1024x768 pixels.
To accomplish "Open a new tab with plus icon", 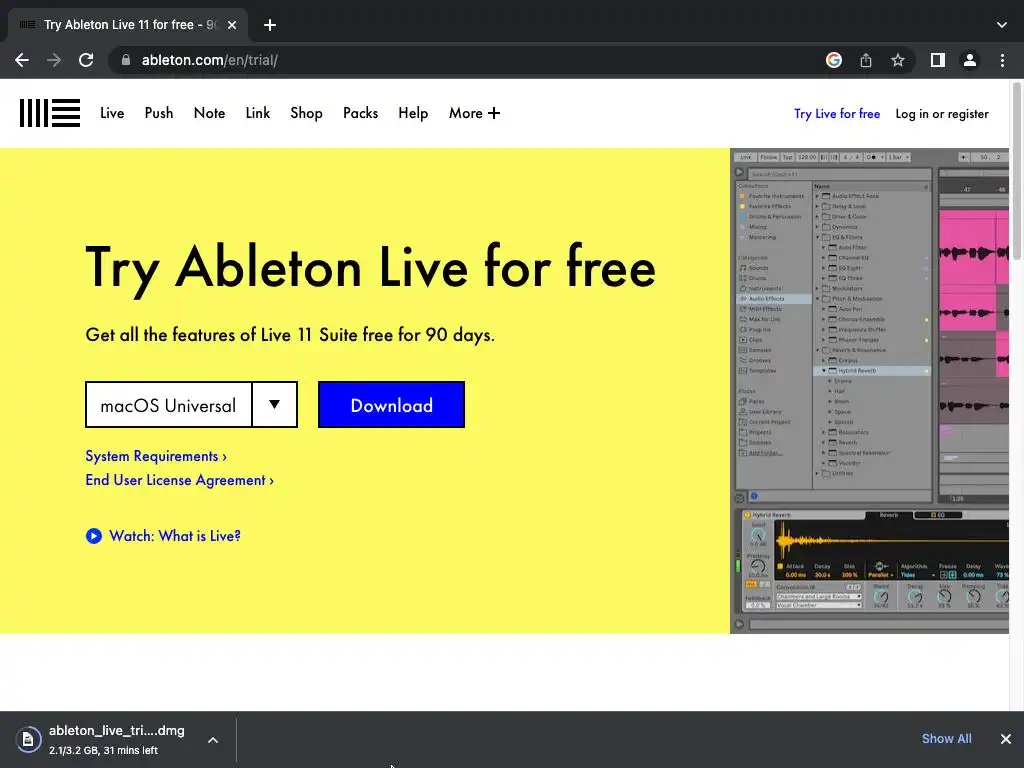I will coord(270,25).
